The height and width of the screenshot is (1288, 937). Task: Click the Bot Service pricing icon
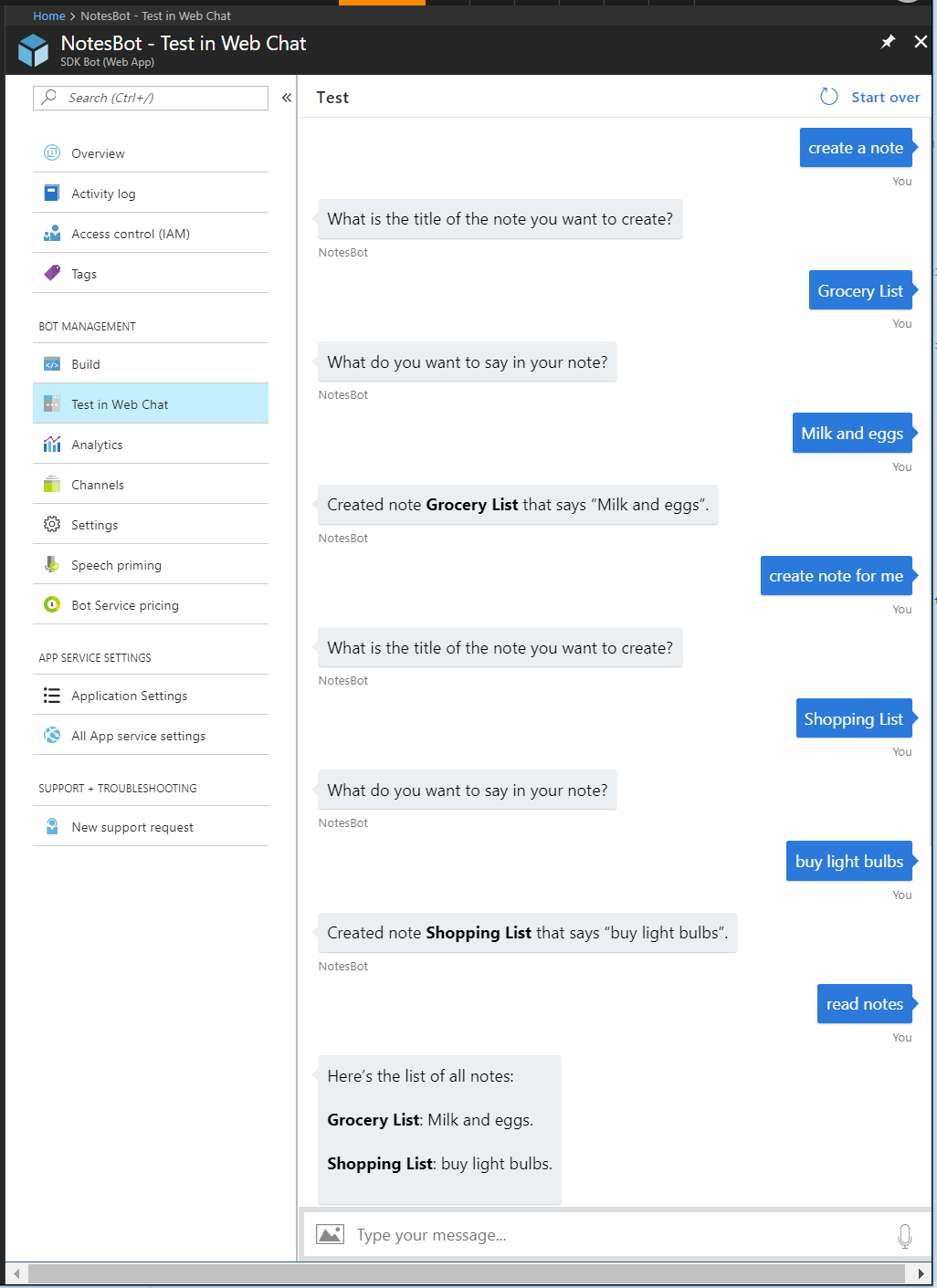click(52, 604)
